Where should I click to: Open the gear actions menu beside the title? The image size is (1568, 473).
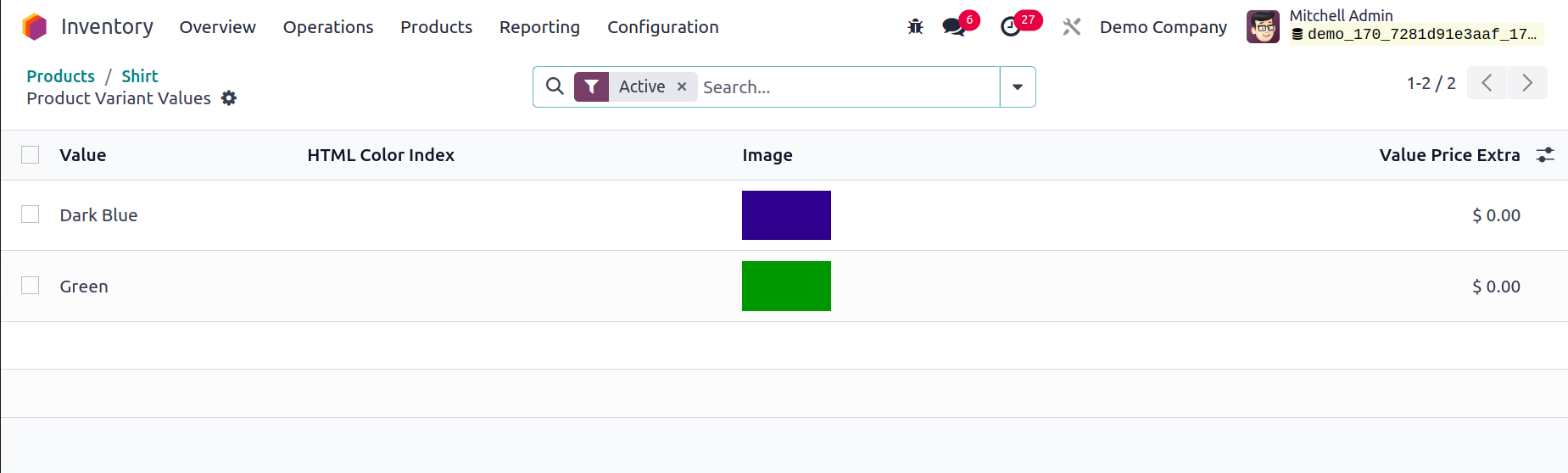229,98
